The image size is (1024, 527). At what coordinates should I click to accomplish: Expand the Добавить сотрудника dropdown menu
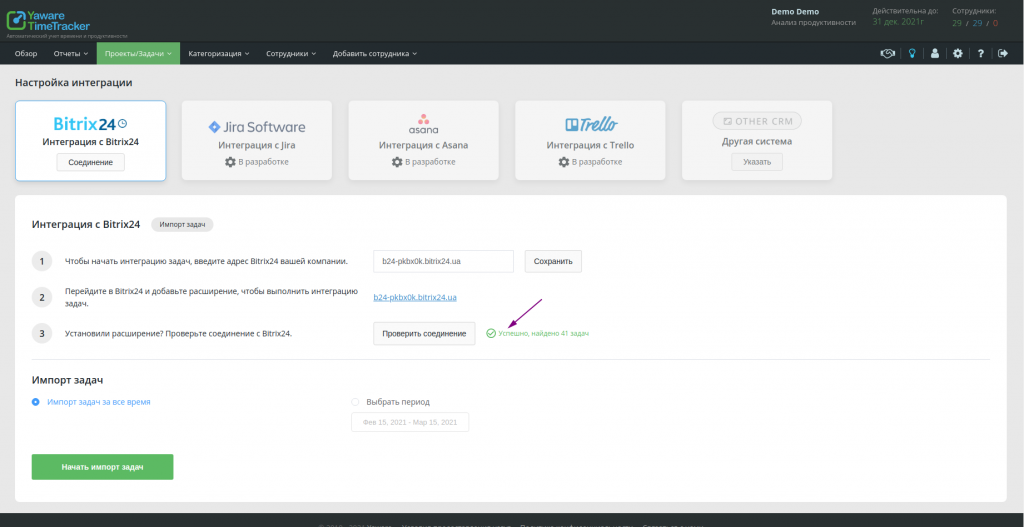(374, 54)
